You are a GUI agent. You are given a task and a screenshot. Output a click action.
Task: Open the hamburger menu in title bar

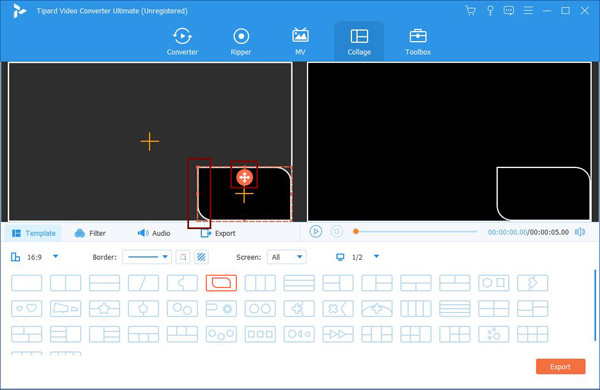[x=528, y=11]
